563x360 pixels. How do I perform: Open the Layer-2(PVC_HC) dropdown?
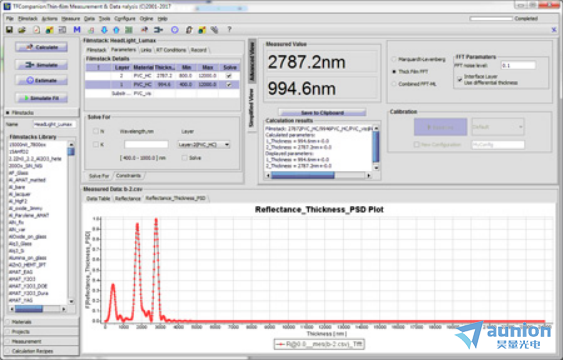click(204, 145)
